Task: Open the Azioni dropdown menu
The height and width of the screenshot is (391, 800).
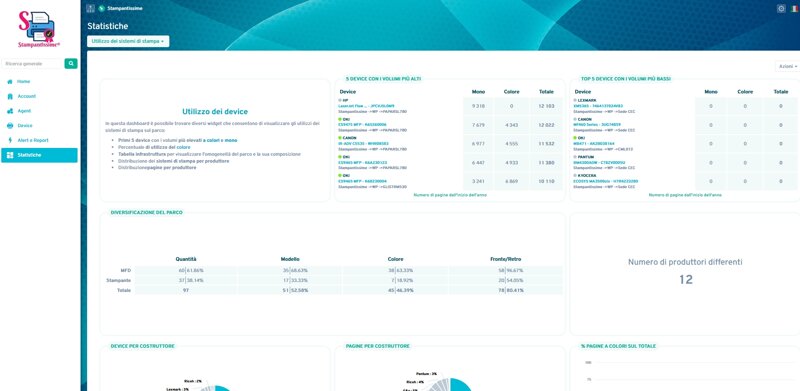Action: [787, 66]
